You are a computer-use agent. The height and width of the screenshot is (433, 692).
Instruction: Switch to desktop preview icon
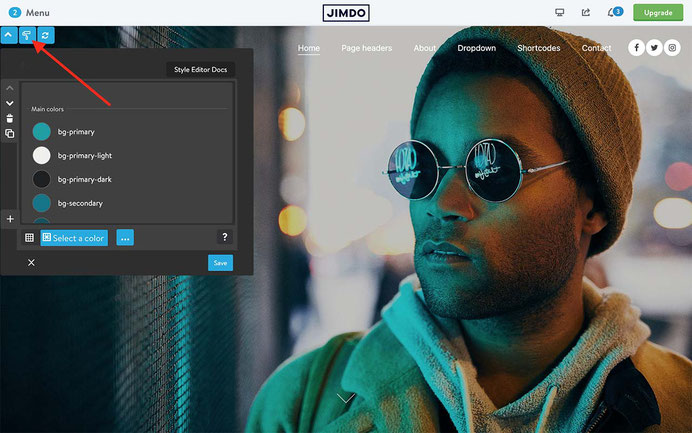click(560, 12)
